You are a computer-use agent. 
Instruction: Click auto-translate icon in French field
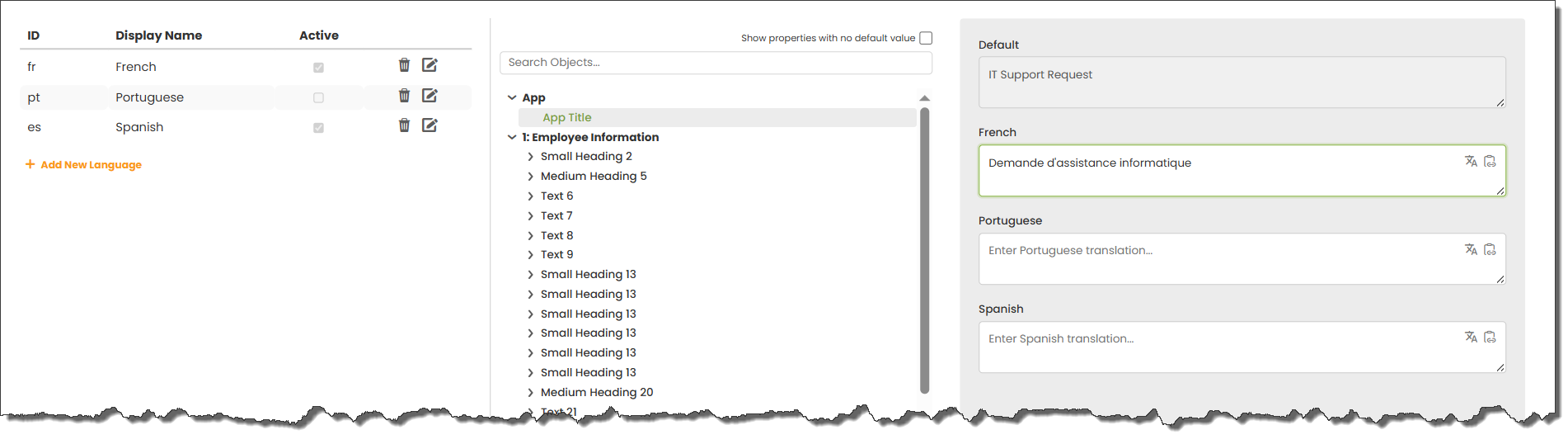pos(1471,162)
